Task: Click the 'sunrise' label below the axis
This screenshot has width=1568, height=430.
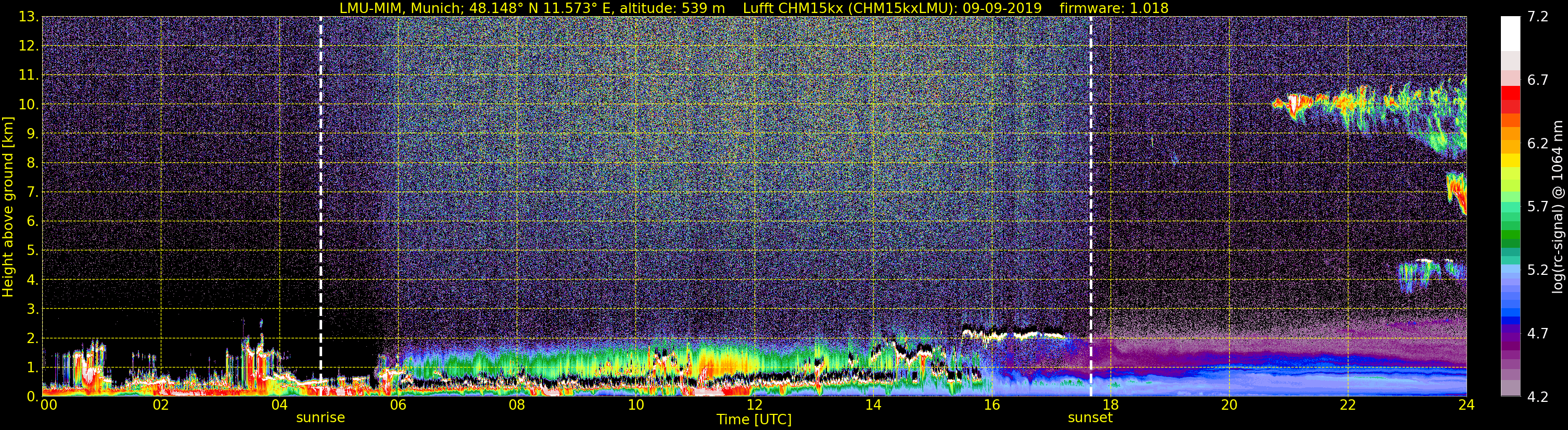Action: coord(320,418)
